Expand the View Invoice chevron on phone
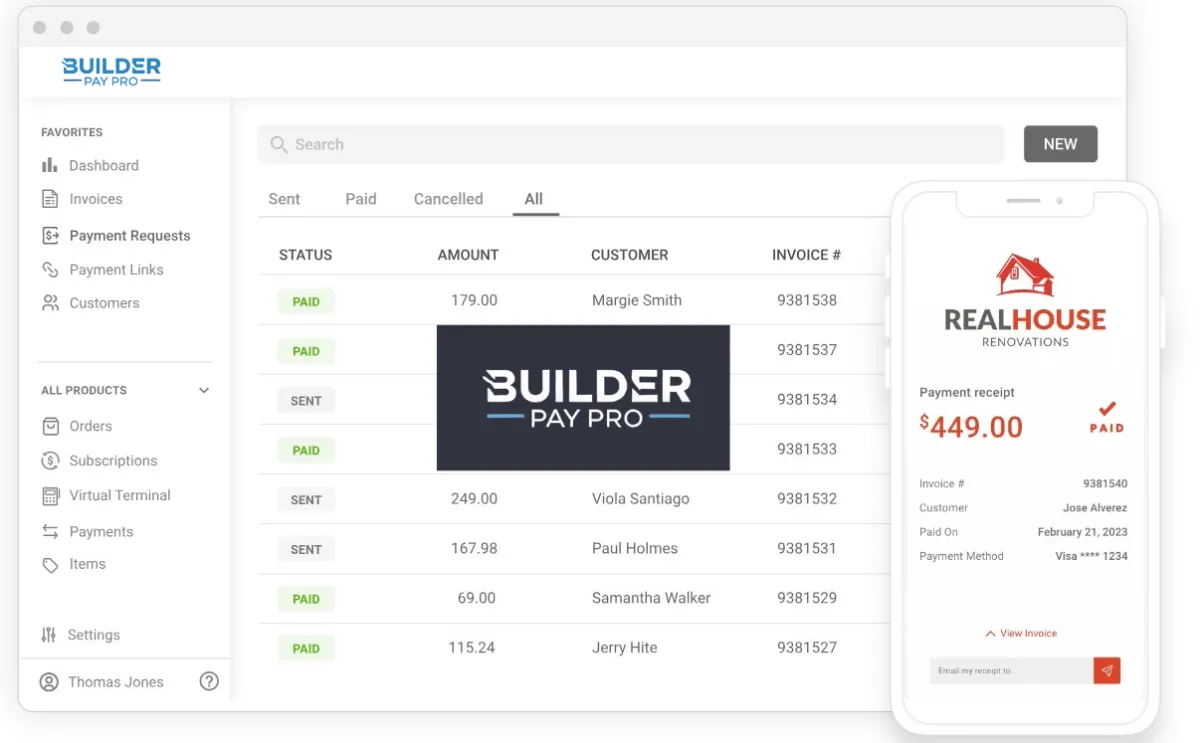This screenshot has height=743, width=1200. 991,633
